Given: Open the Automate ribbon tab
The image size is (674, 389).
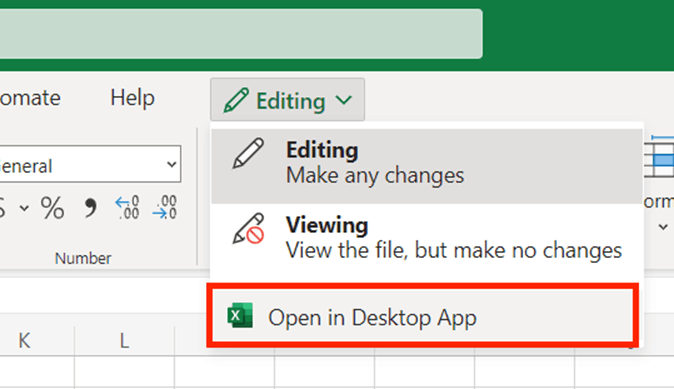Looking at the screenshot, I should pos(30,98).
